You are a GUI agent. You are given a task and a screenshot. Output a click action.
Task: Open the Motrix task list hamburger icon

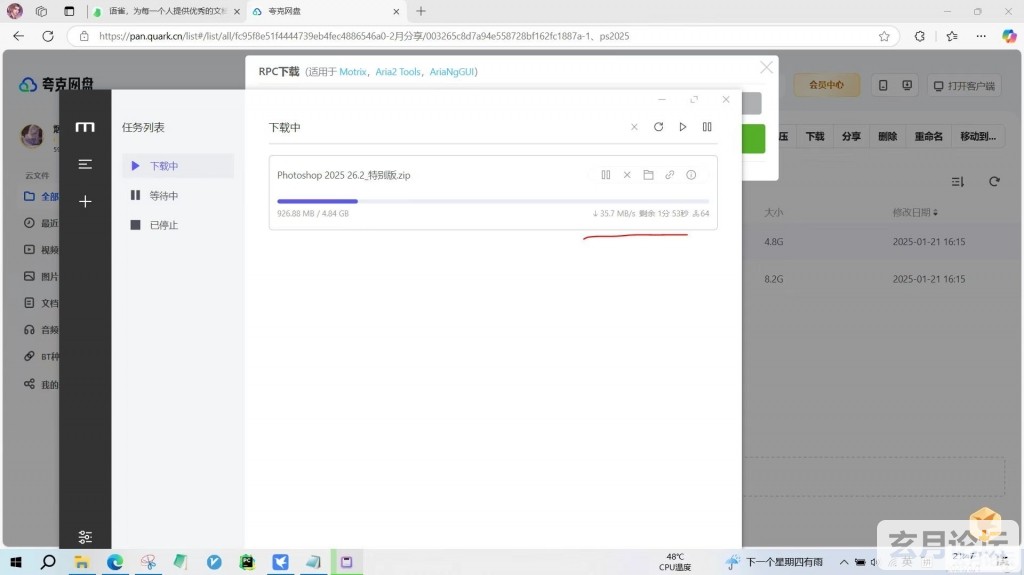(85, 164)
